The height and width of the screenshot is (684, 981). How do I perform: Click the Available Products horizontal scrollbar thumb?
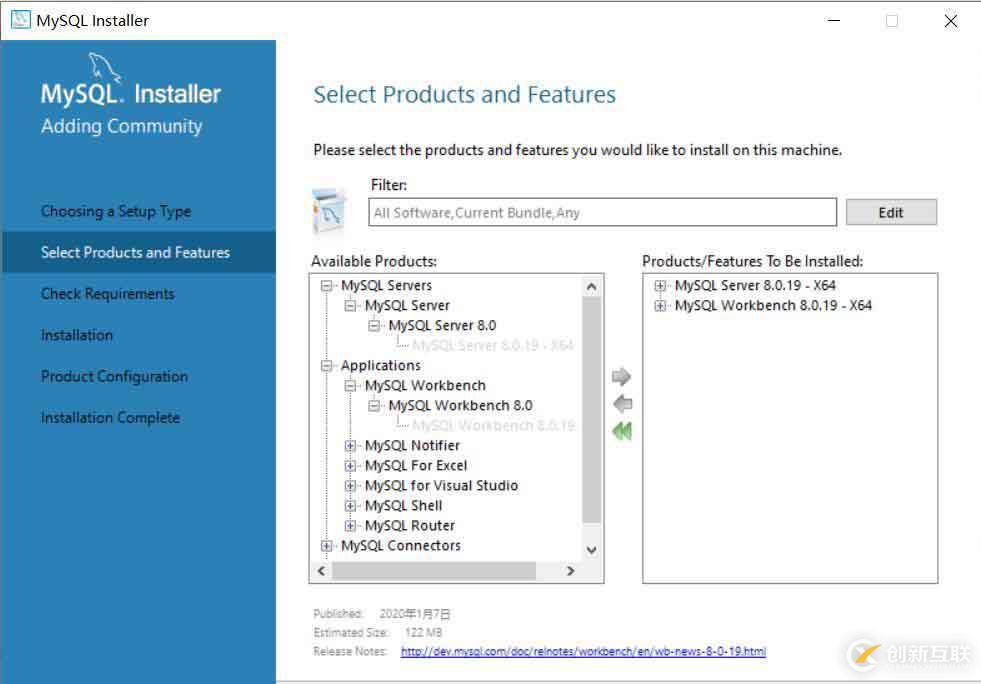[x=434, y=571]
